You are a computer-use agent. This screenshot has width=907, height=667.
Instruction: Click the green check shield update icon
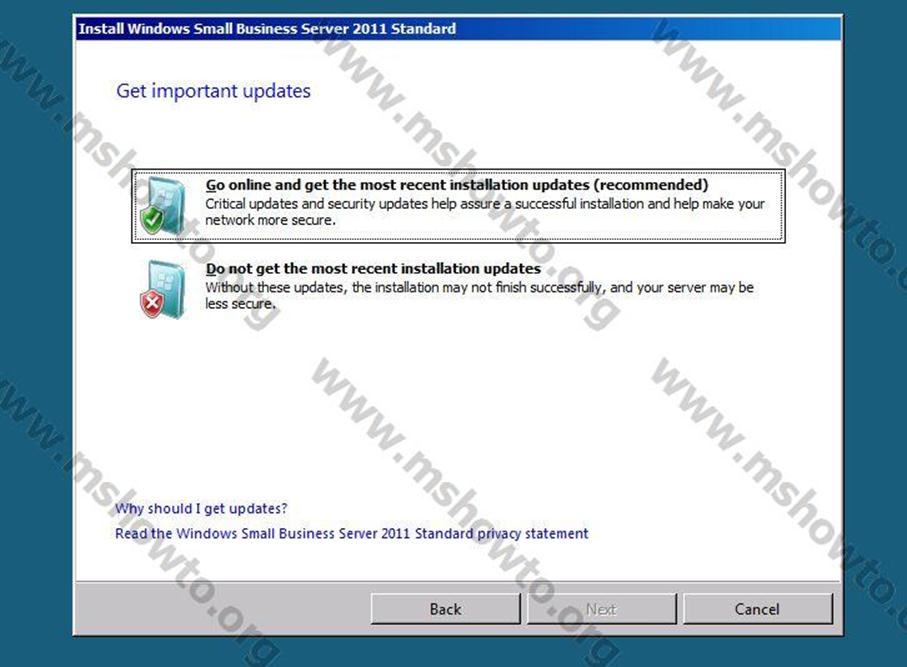(163, 206)
